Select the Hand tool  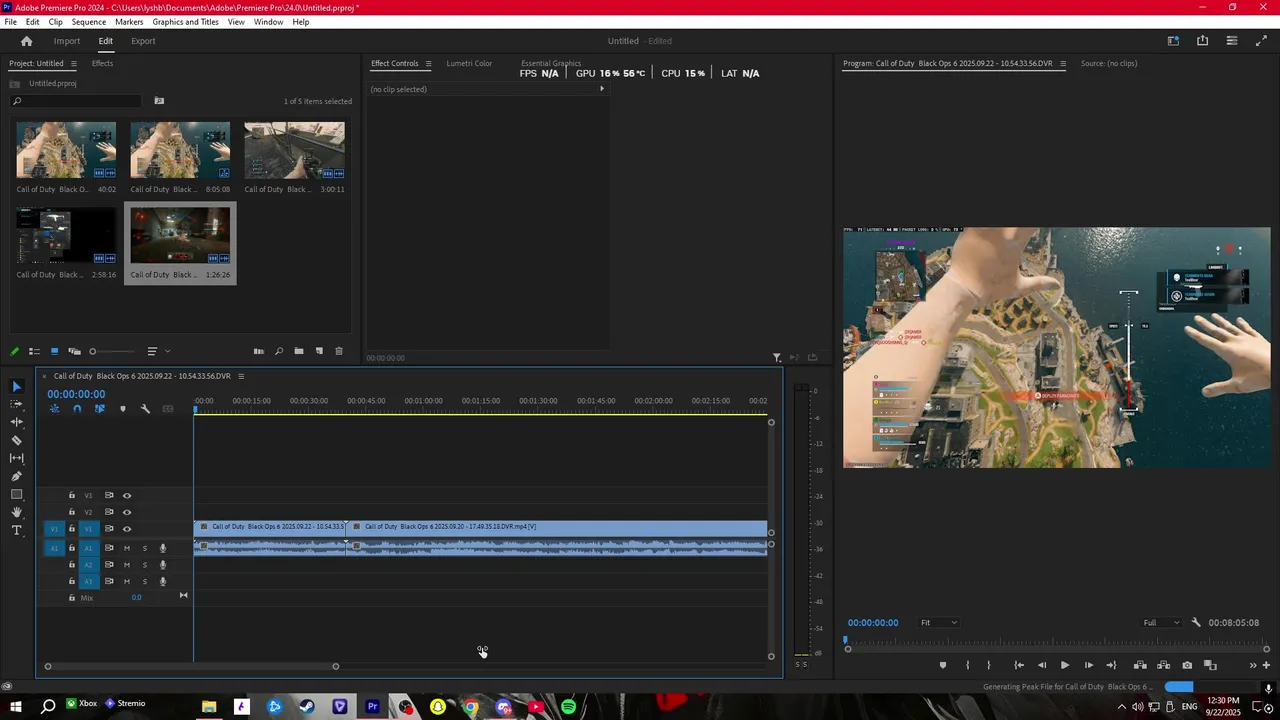click(x=16, y=512)
